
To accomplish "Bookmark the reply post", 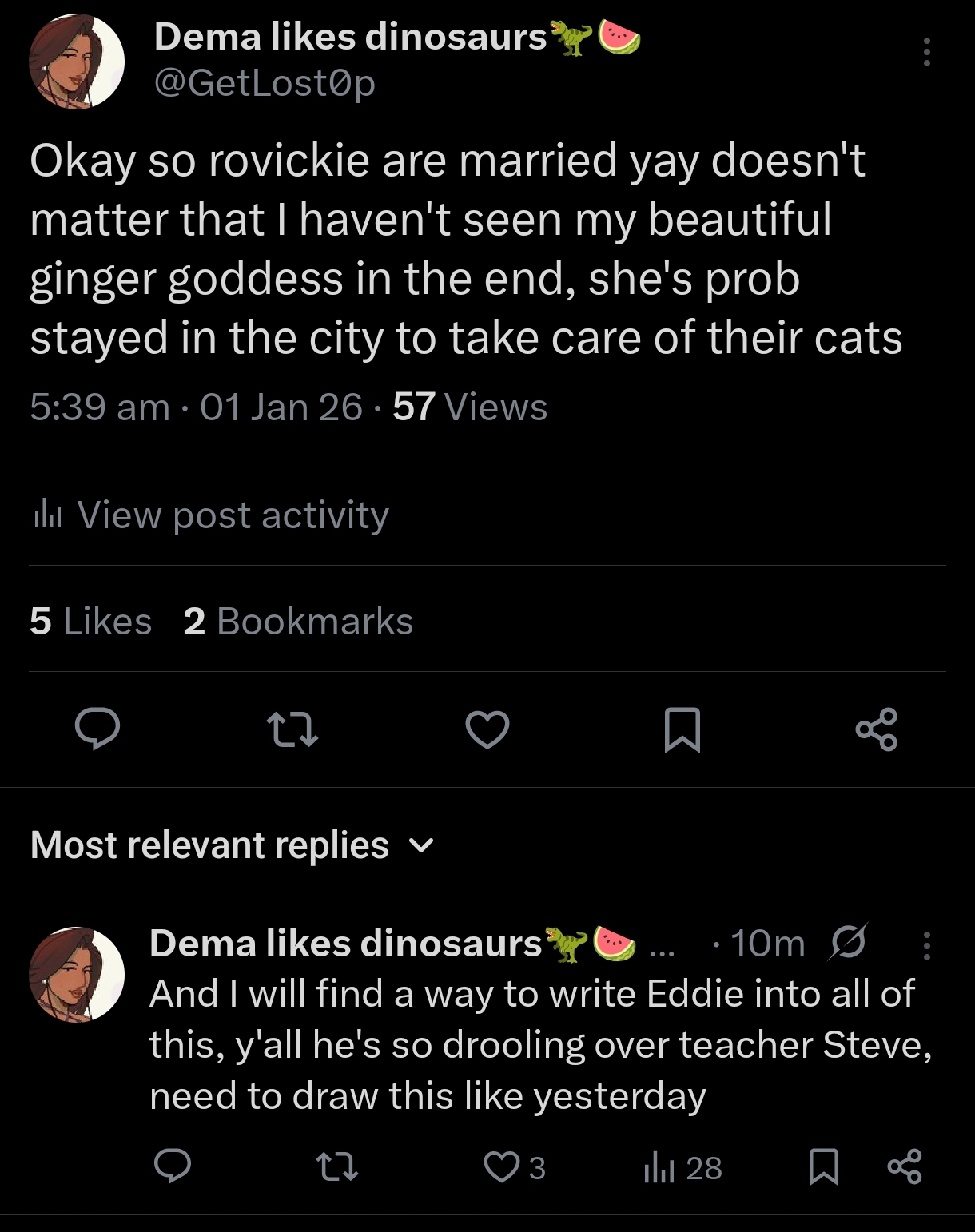I will pos(823,1167).
